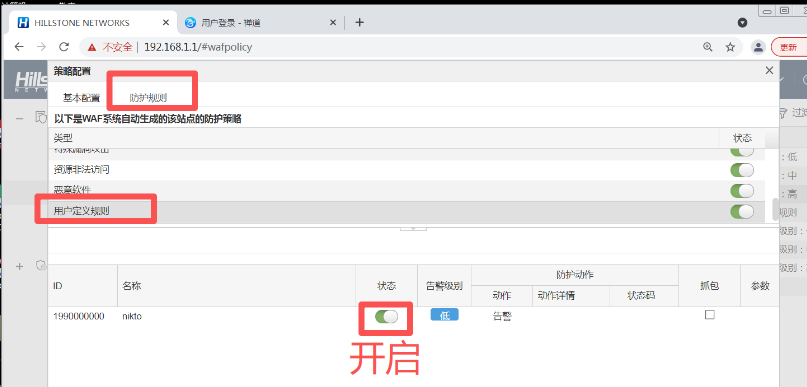Viewport: 807px width, 387px height.
Task: Click the protection type list scrollbar
Action: (x=775, y=209)
